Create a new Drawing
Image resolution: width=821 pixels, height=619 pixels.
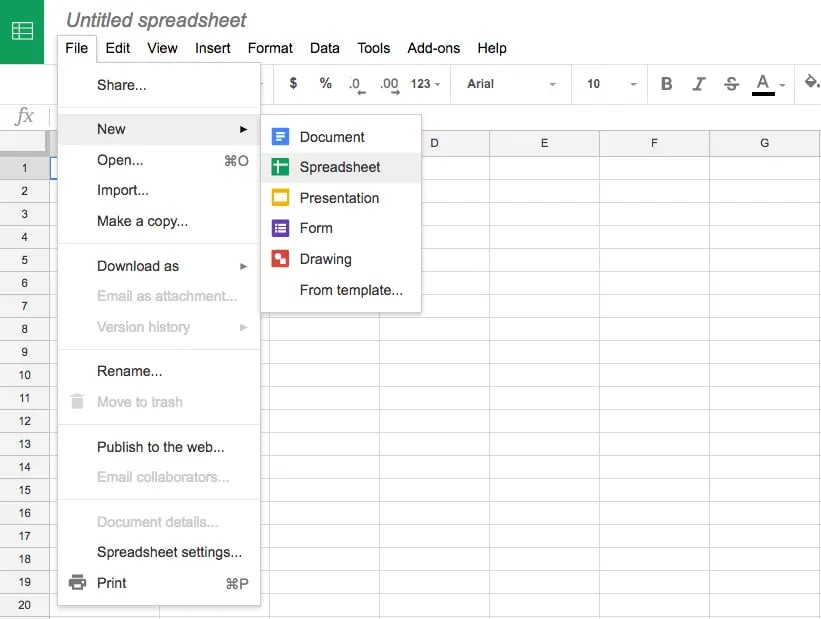coord(341,259)
